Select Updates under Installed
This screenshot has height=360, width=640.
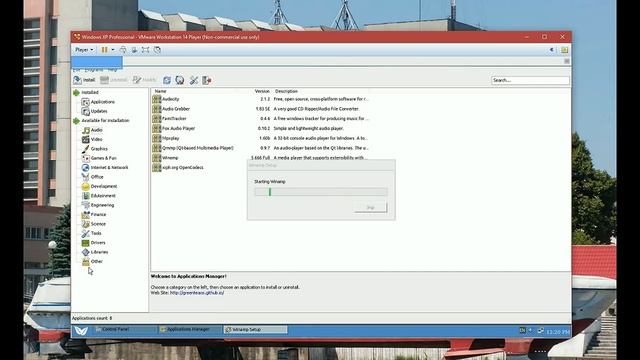click(99, 111)
